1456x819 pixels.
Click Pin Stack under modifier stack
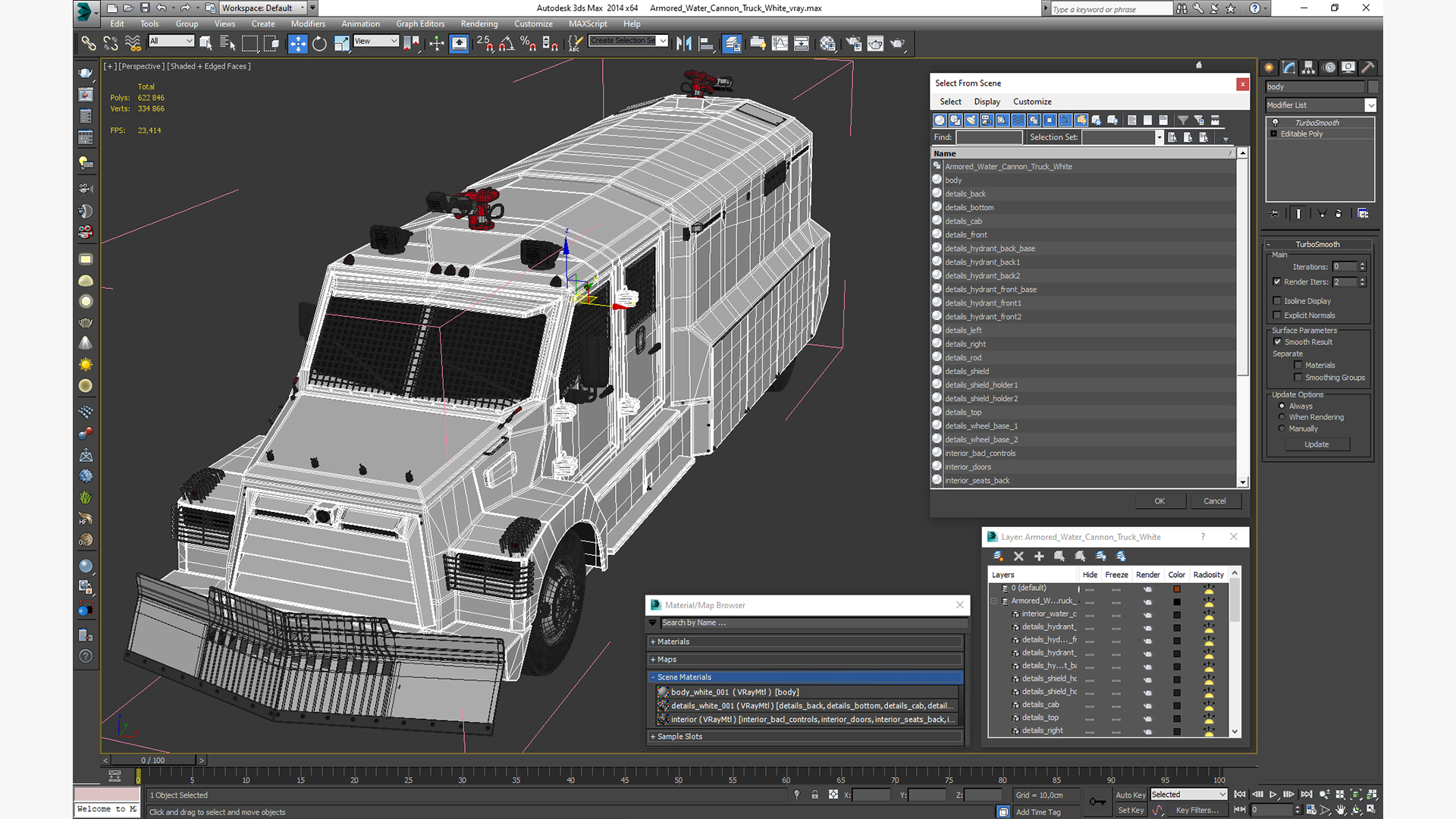[1275, 214]
